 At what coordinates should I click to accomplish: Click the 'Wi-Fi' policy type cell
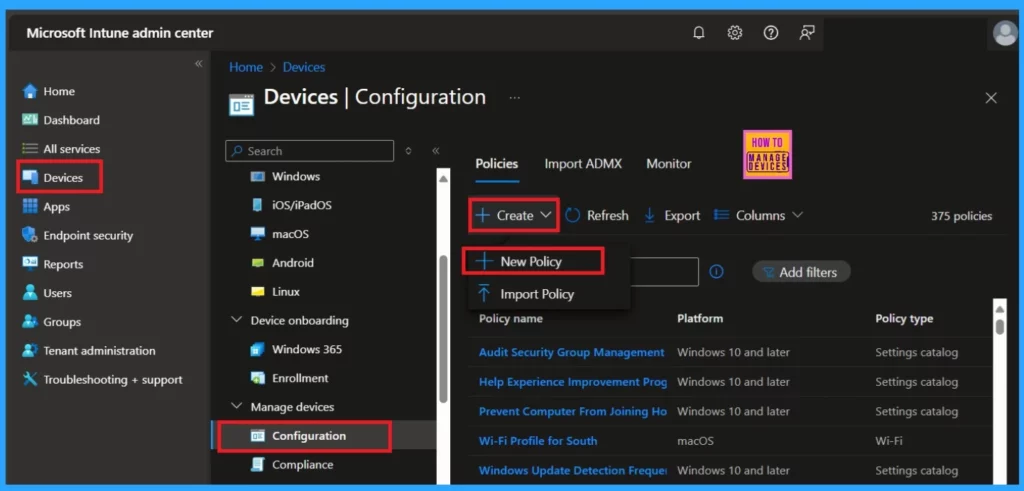(x=889, y=441)
